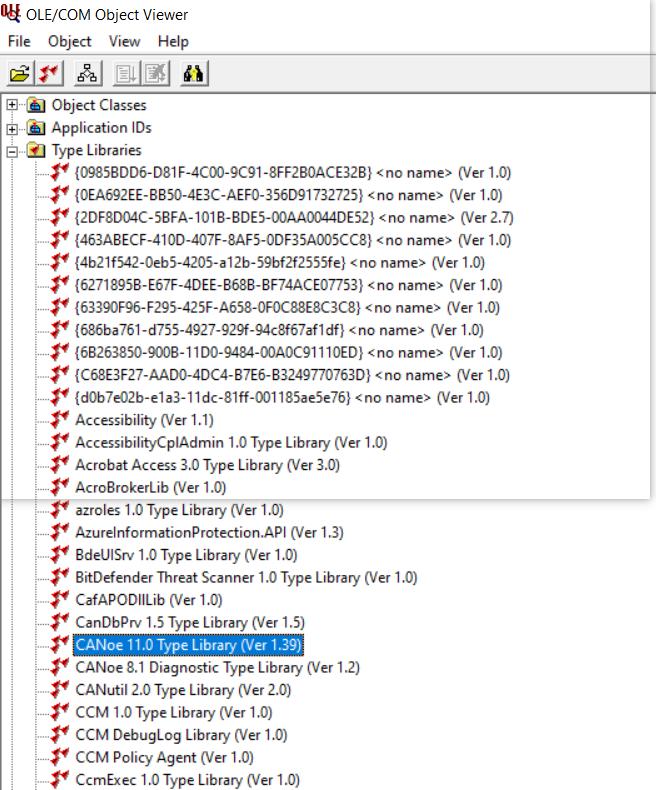Open the View menu

124,41
